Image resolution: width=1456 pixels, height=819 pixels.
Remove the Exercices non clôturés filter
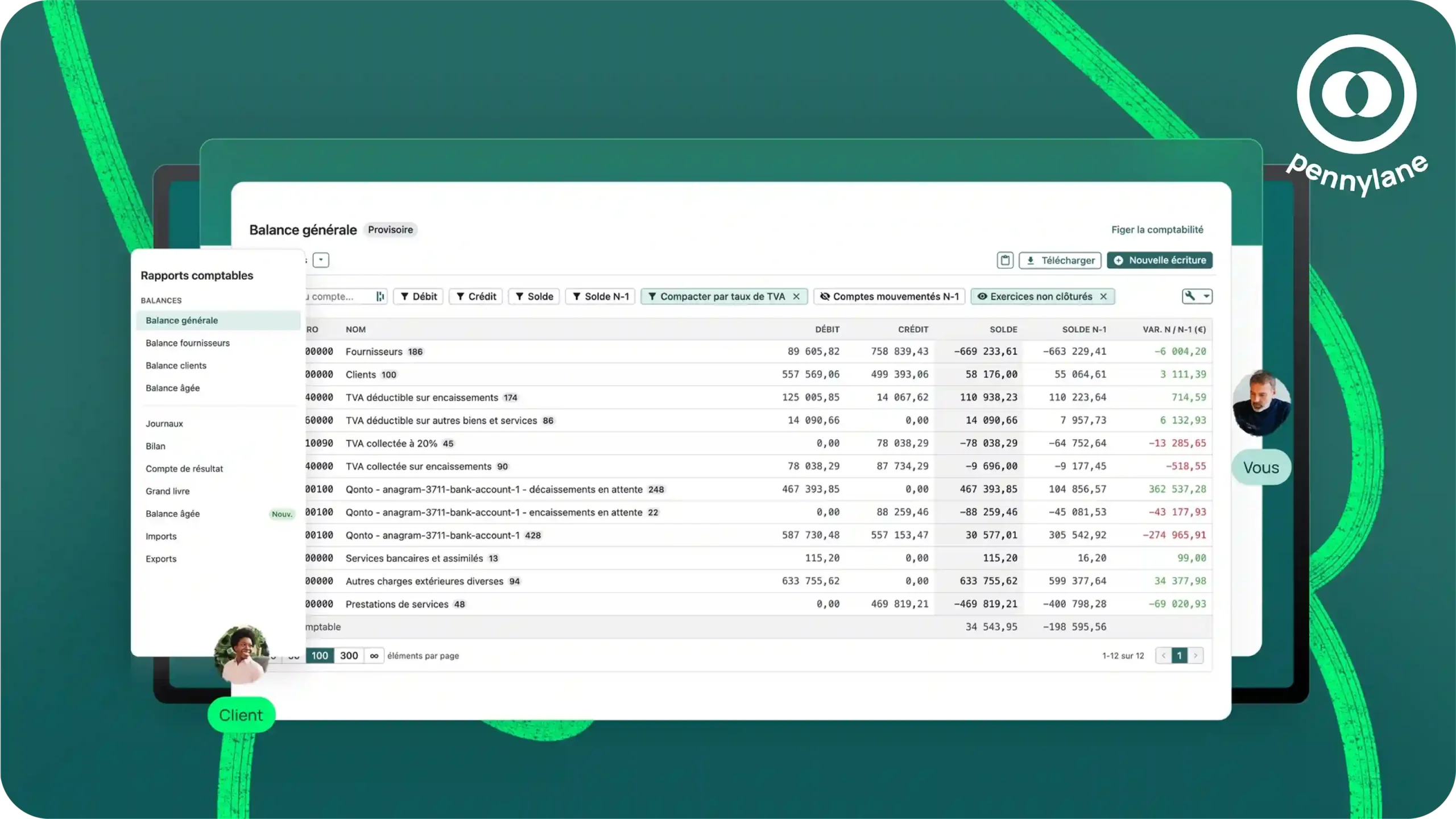[x=1103, y=296]
